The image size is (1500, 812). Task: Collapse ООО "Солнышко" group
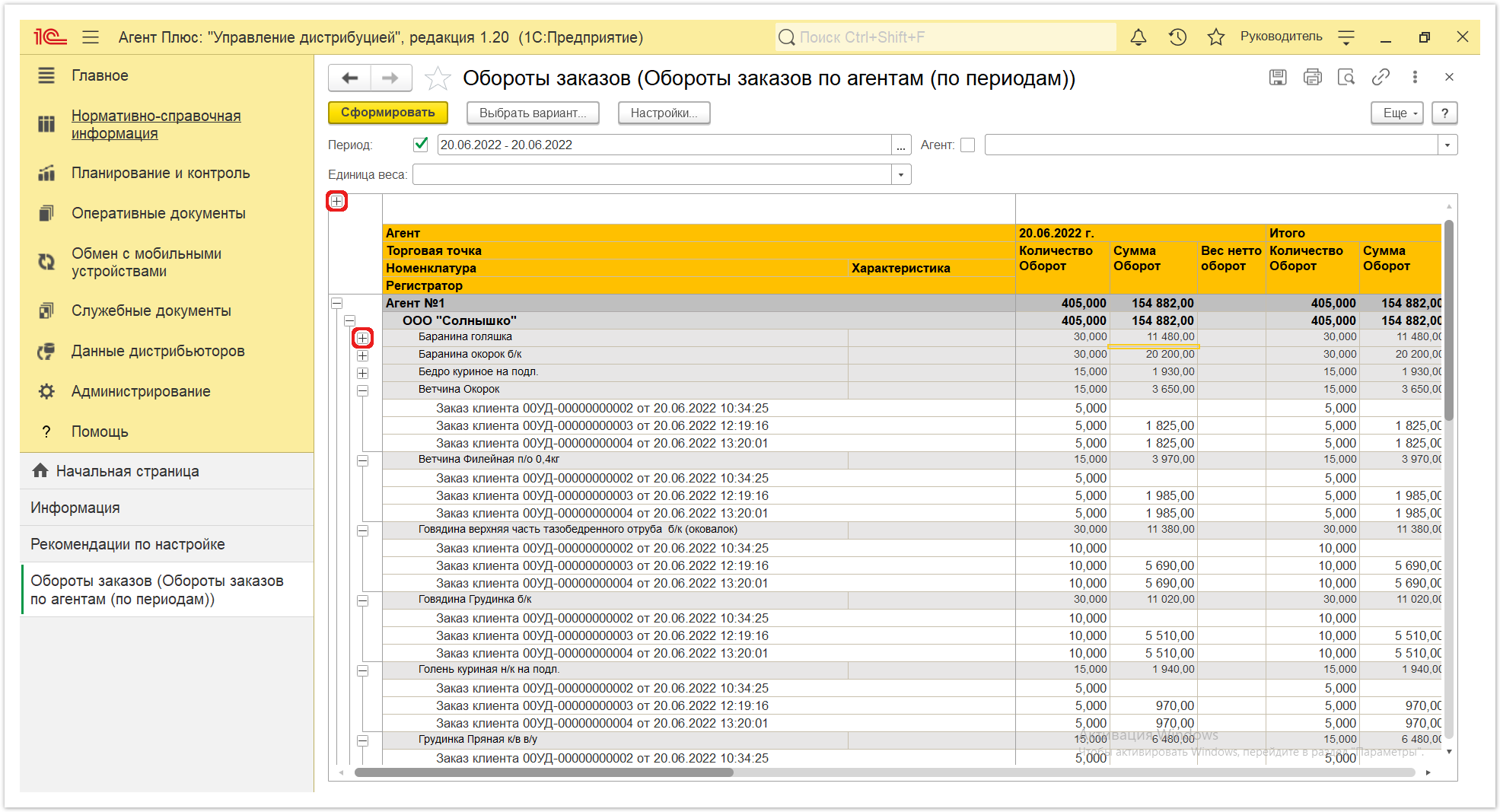[x=350, y=320]
